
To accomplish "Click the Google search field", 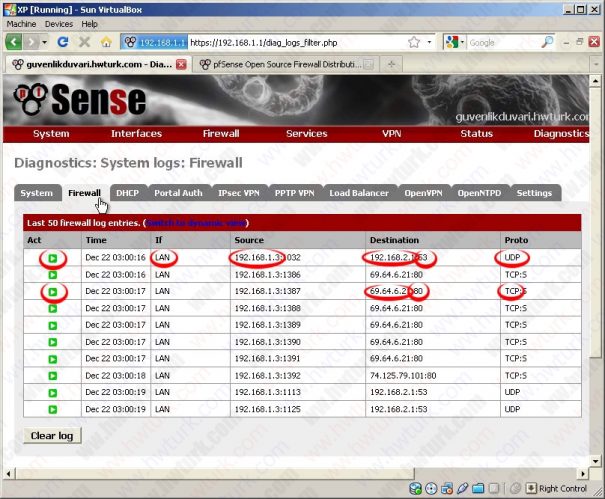I will [x=503, y=42].
